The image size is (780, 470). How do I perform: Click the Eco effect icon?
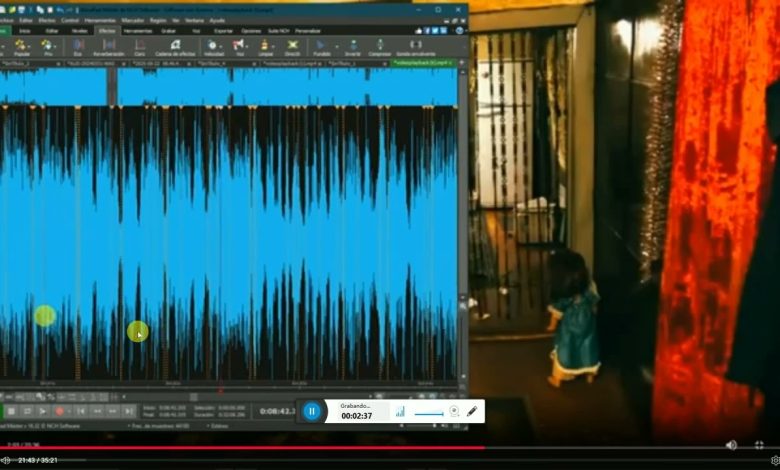(78, 47)
